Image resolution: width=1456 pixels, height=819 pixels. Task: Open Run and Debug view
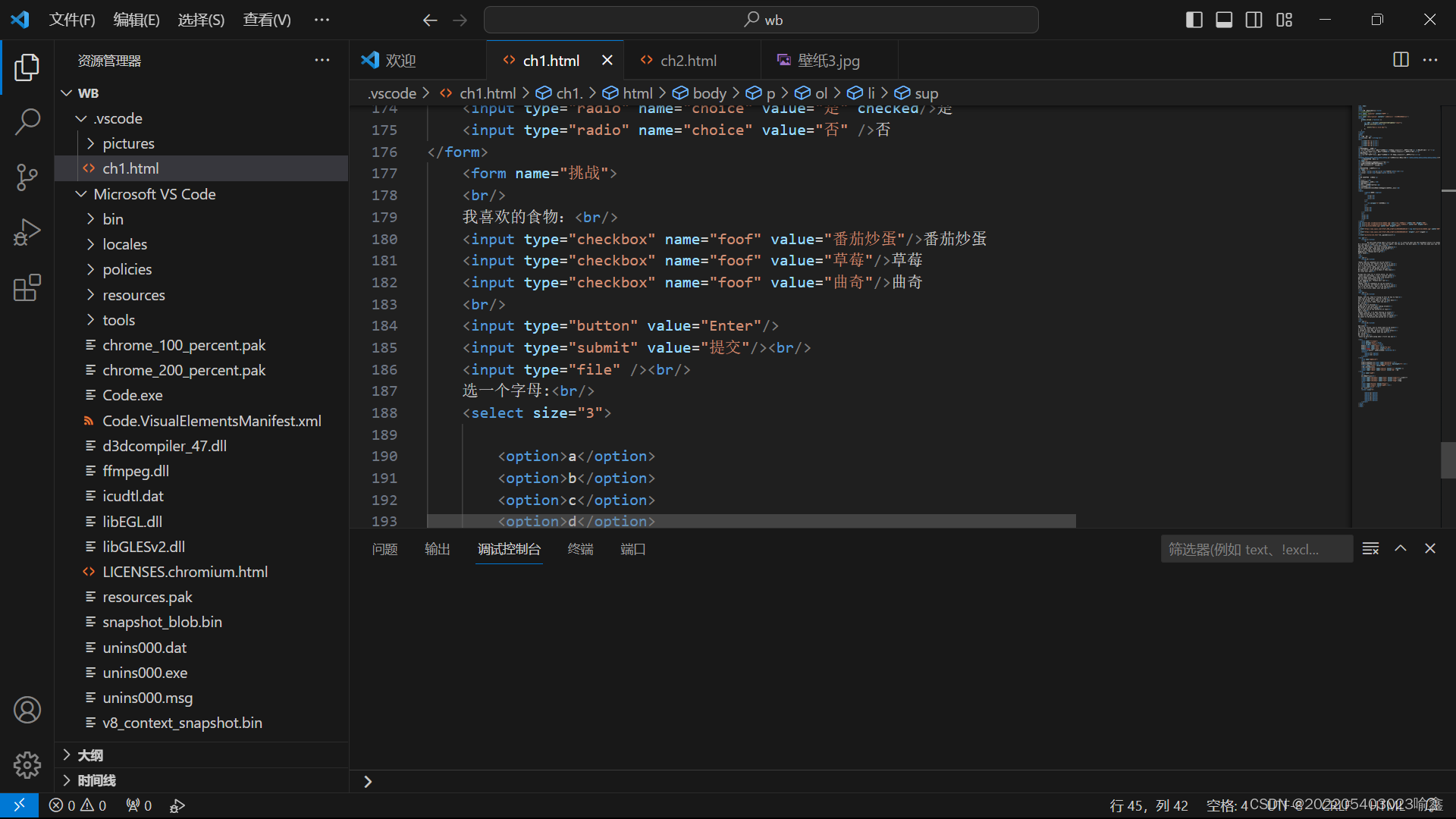click(27, 232)
